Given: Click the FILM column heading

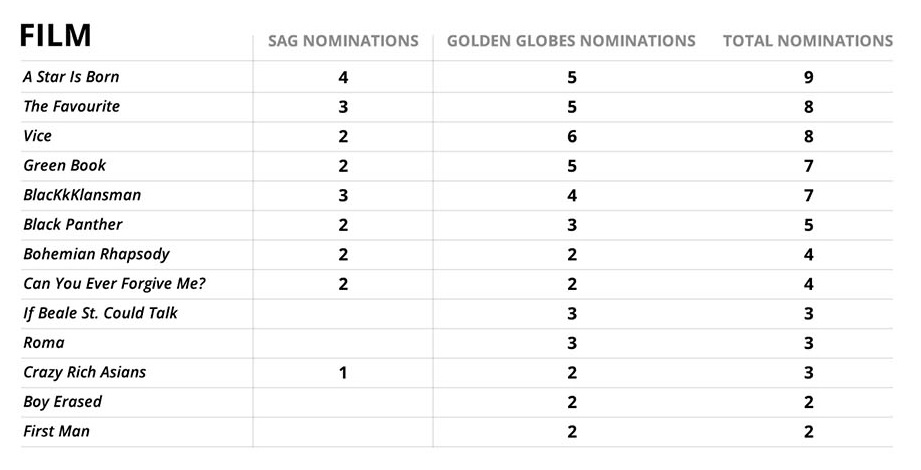Looking at the screenshot, I should click(x=56, y=37).
